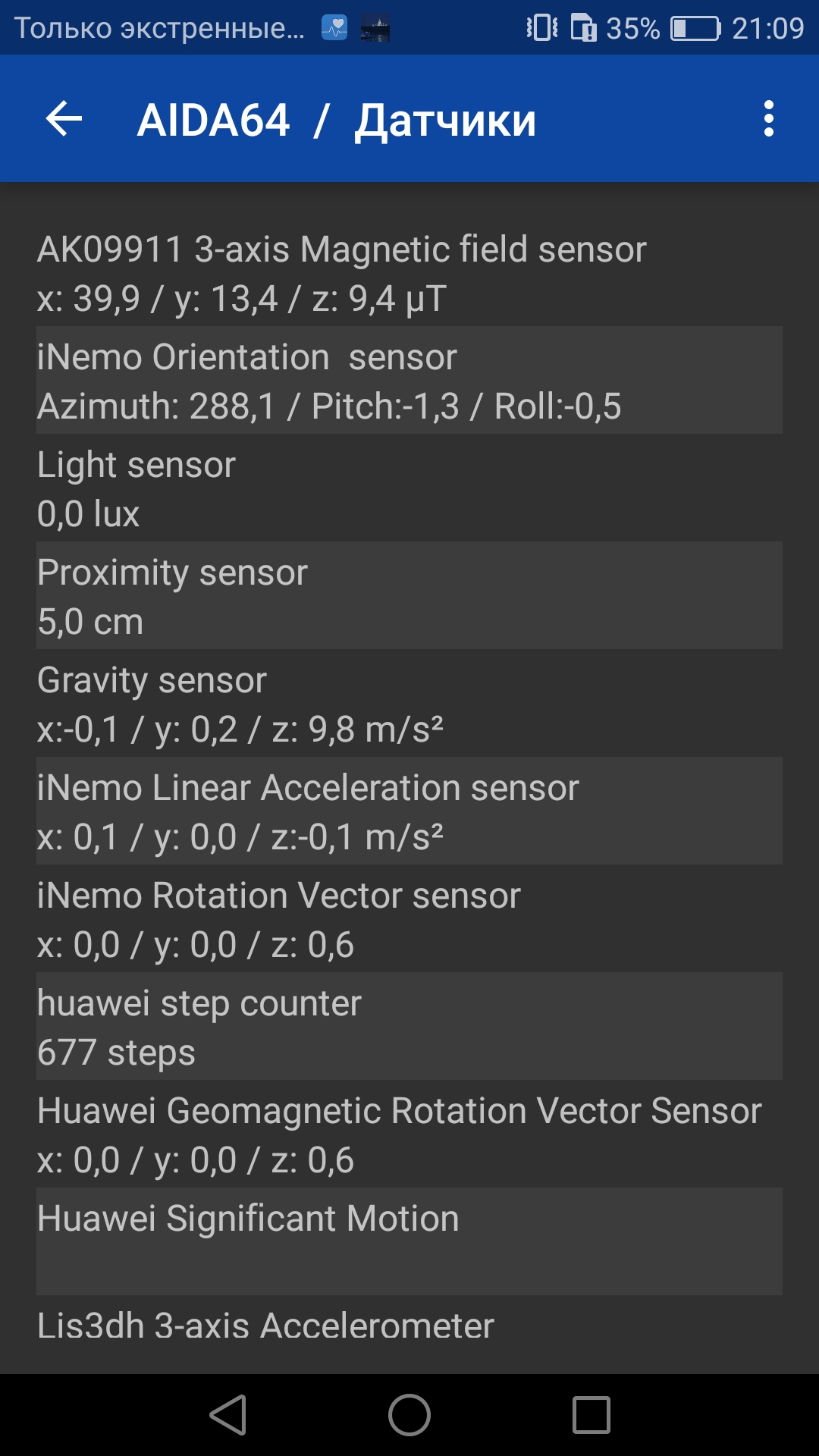819x1456 pixels.
Task: Select the AK09911 Magnetic field sensor entry
Action: [409, 272]
